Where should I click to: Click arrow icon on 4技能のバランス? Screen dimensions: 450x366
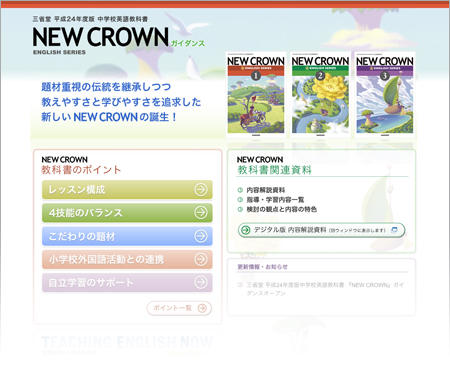[201, 213]
